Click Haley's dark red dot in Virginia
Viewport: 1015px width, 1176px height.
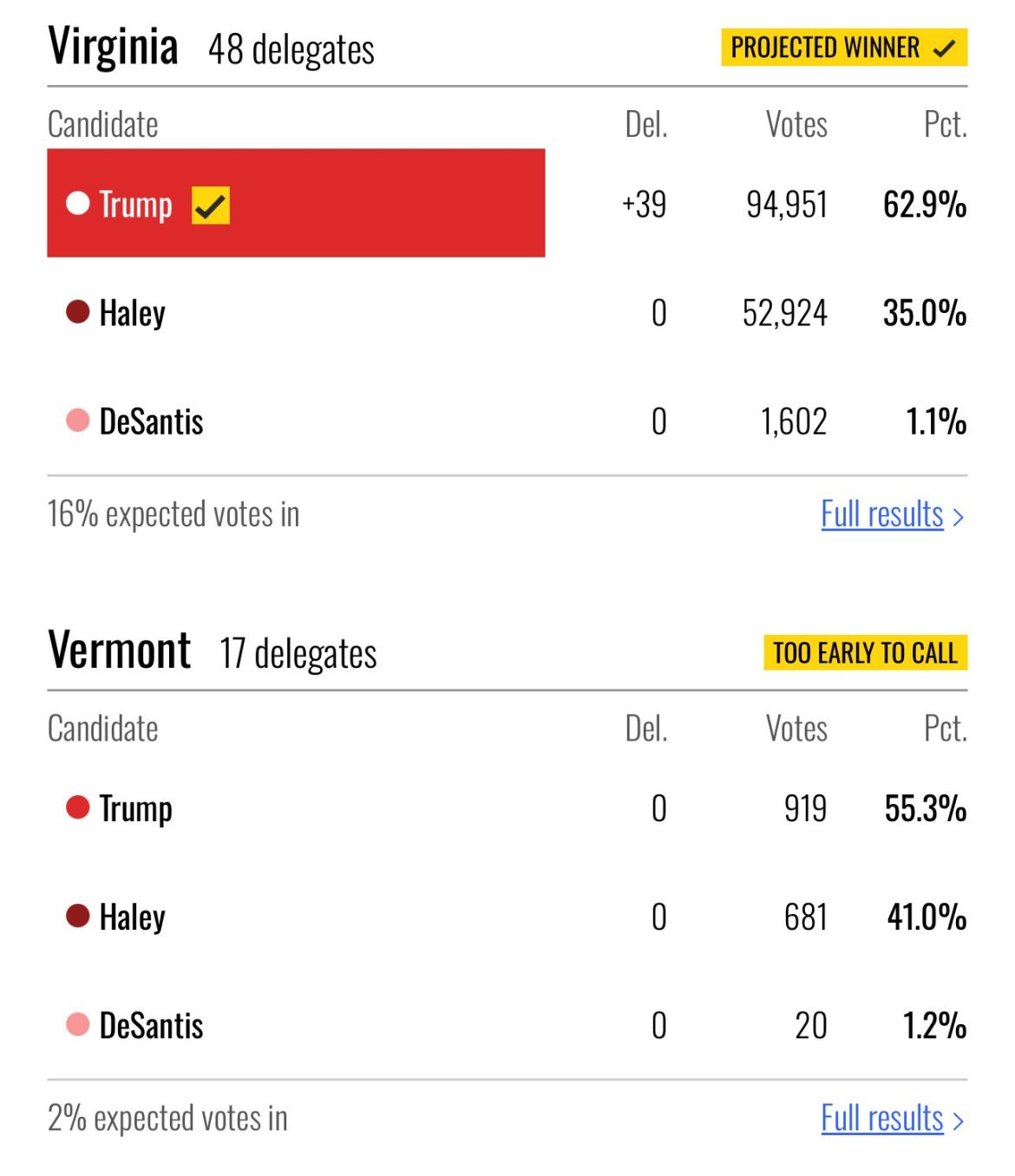(78, 311)
